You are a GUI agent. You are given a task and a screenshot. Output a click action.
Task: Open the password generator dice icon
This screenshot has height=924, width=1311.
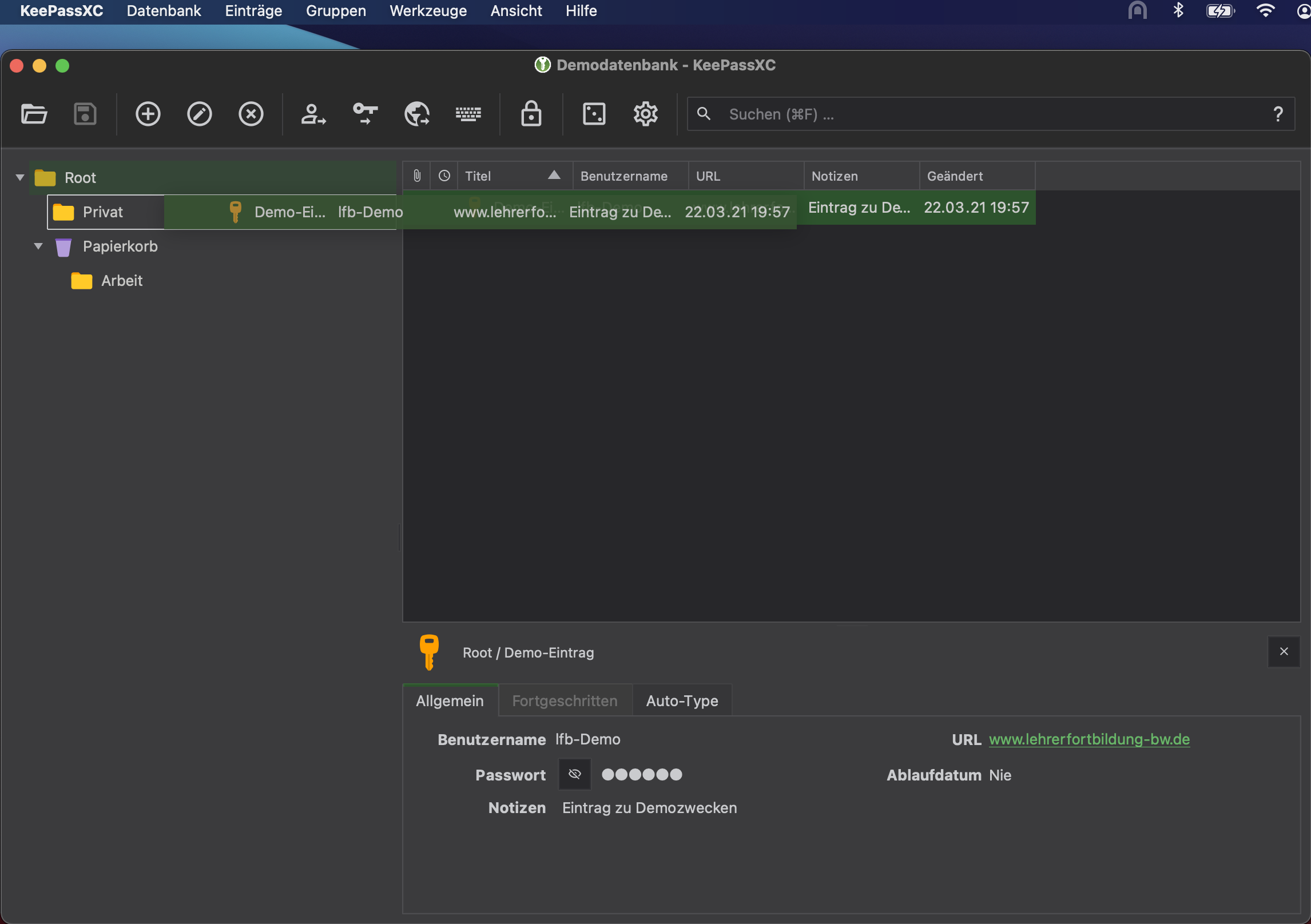594,114
